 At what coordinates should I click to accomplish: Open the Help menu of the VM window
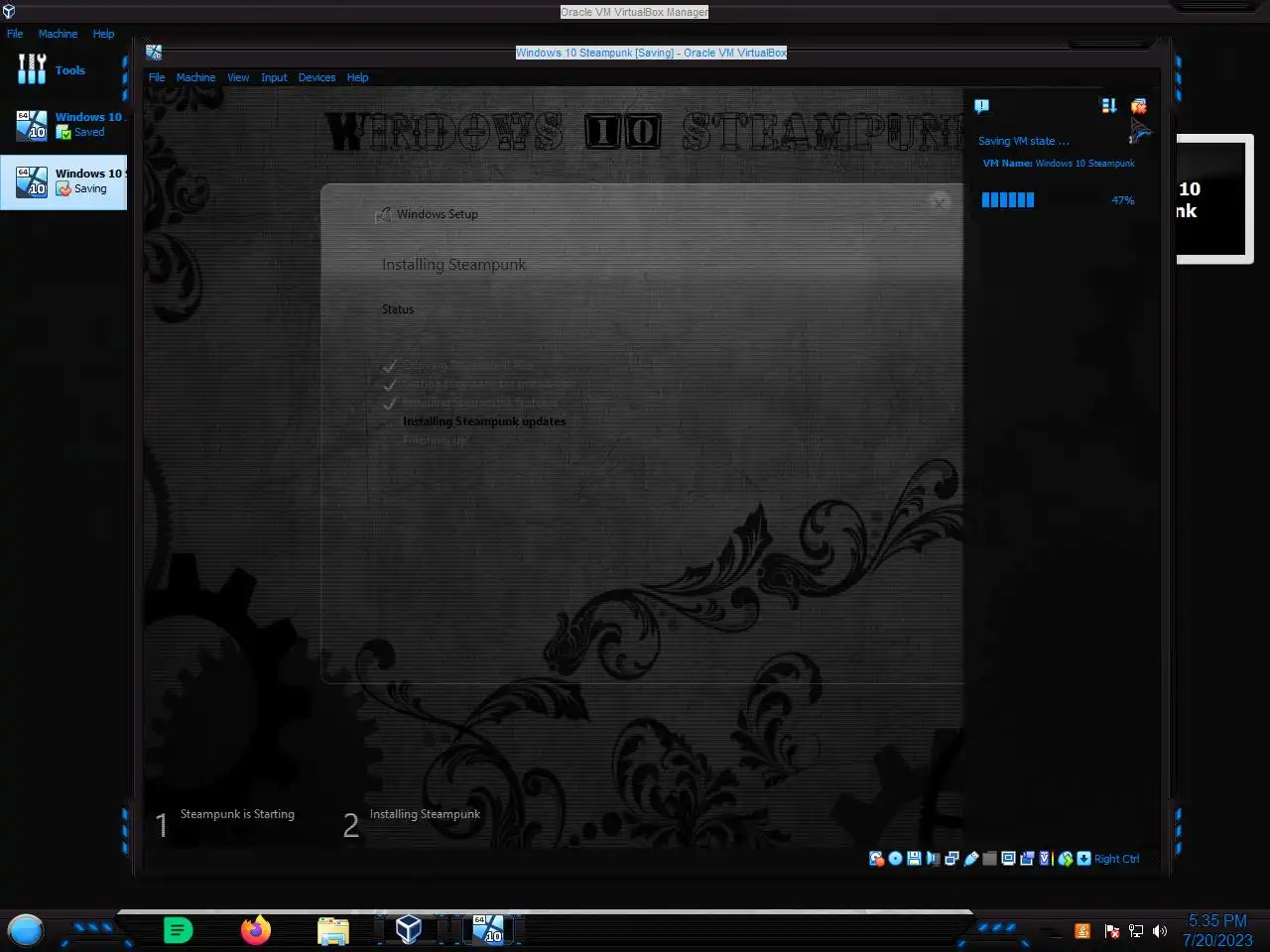click(x=357, y=77)
